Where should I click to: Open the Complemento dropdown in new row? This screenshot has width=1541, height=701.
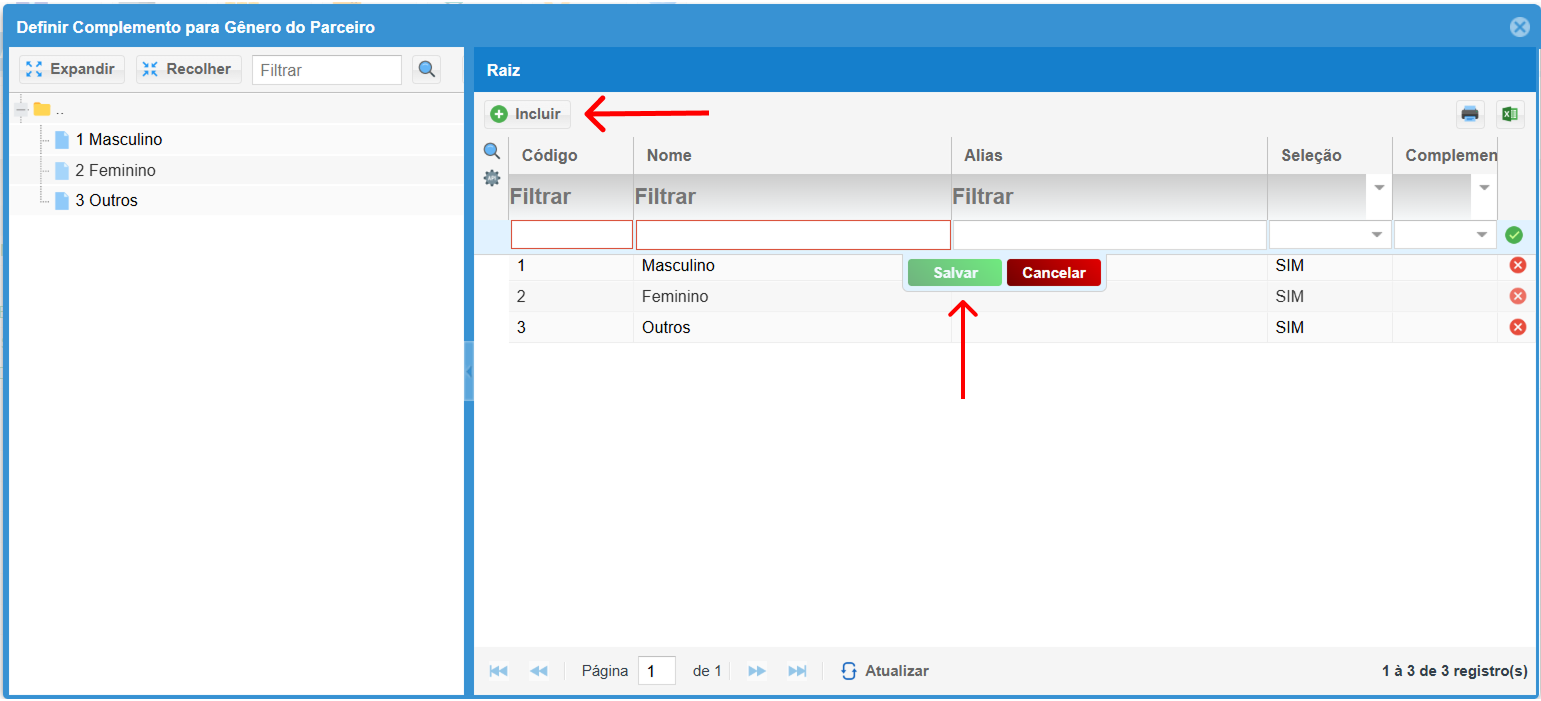click(1482, 235)
